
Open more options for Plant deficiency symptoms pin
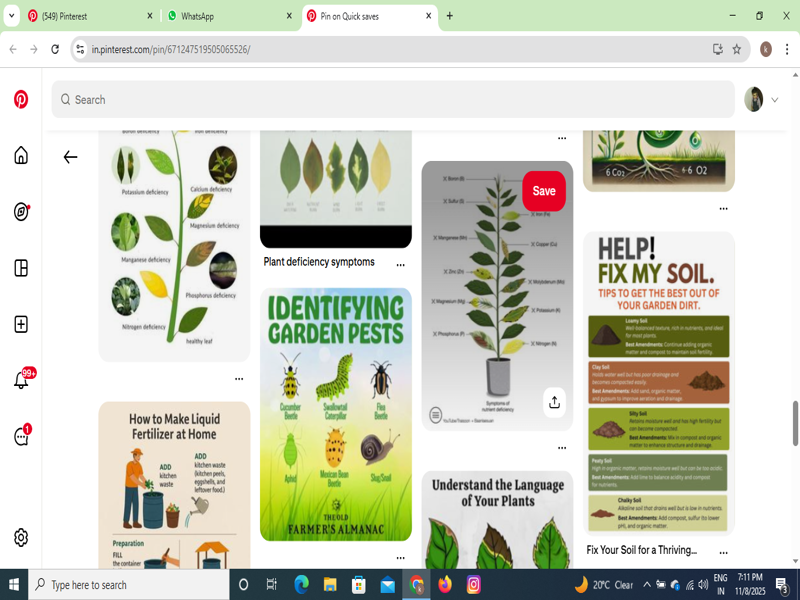pos(400,265)
